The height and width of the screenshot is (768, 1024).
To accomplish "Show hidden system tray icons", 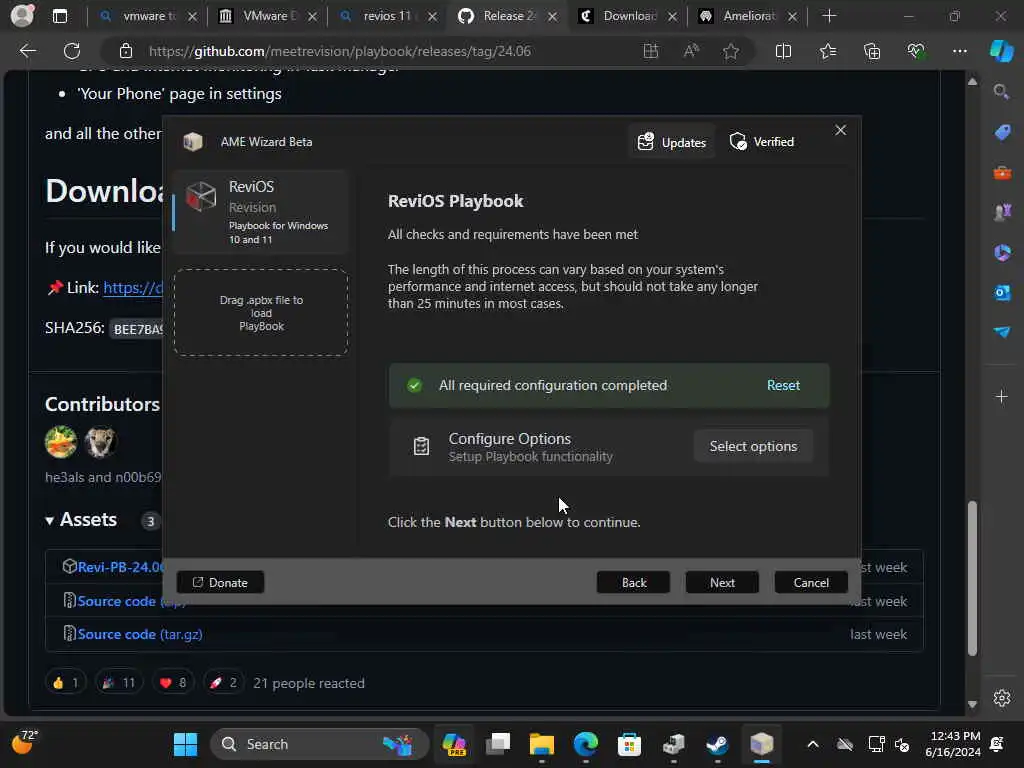I will click(812, 744).
